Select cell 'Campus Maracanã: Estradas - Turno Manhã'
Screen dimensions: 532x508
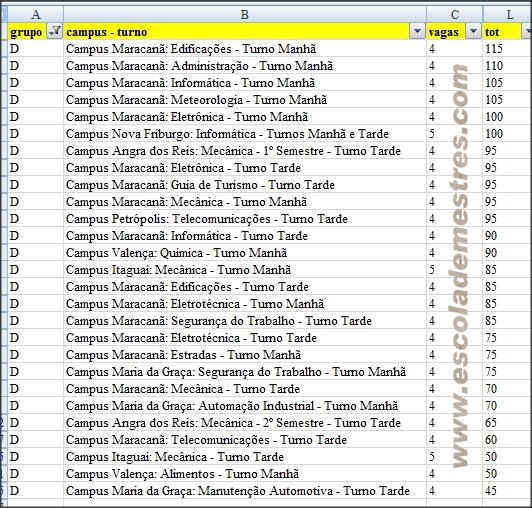(x=245, y=355)
